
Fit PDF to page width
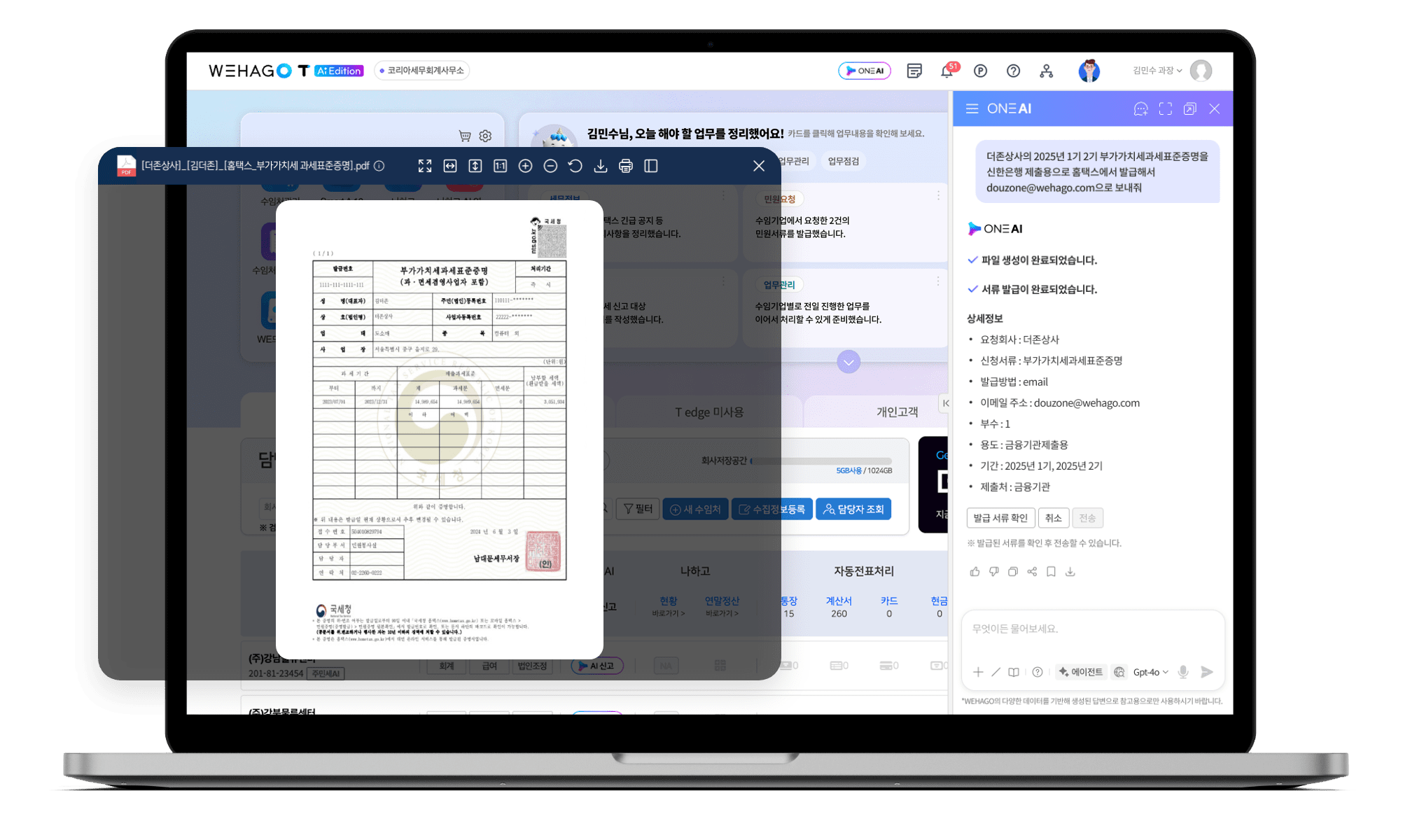coord(450,166)
